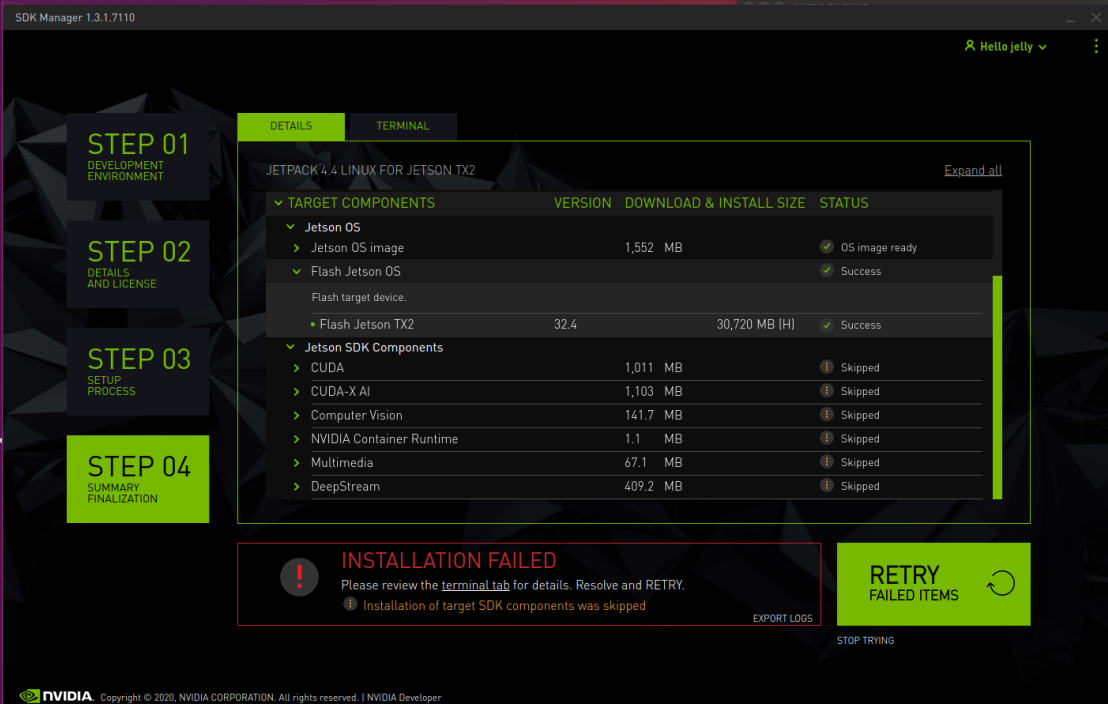
Task: Go to Step 01 Development Environment
Action: (x=138, y=156)
